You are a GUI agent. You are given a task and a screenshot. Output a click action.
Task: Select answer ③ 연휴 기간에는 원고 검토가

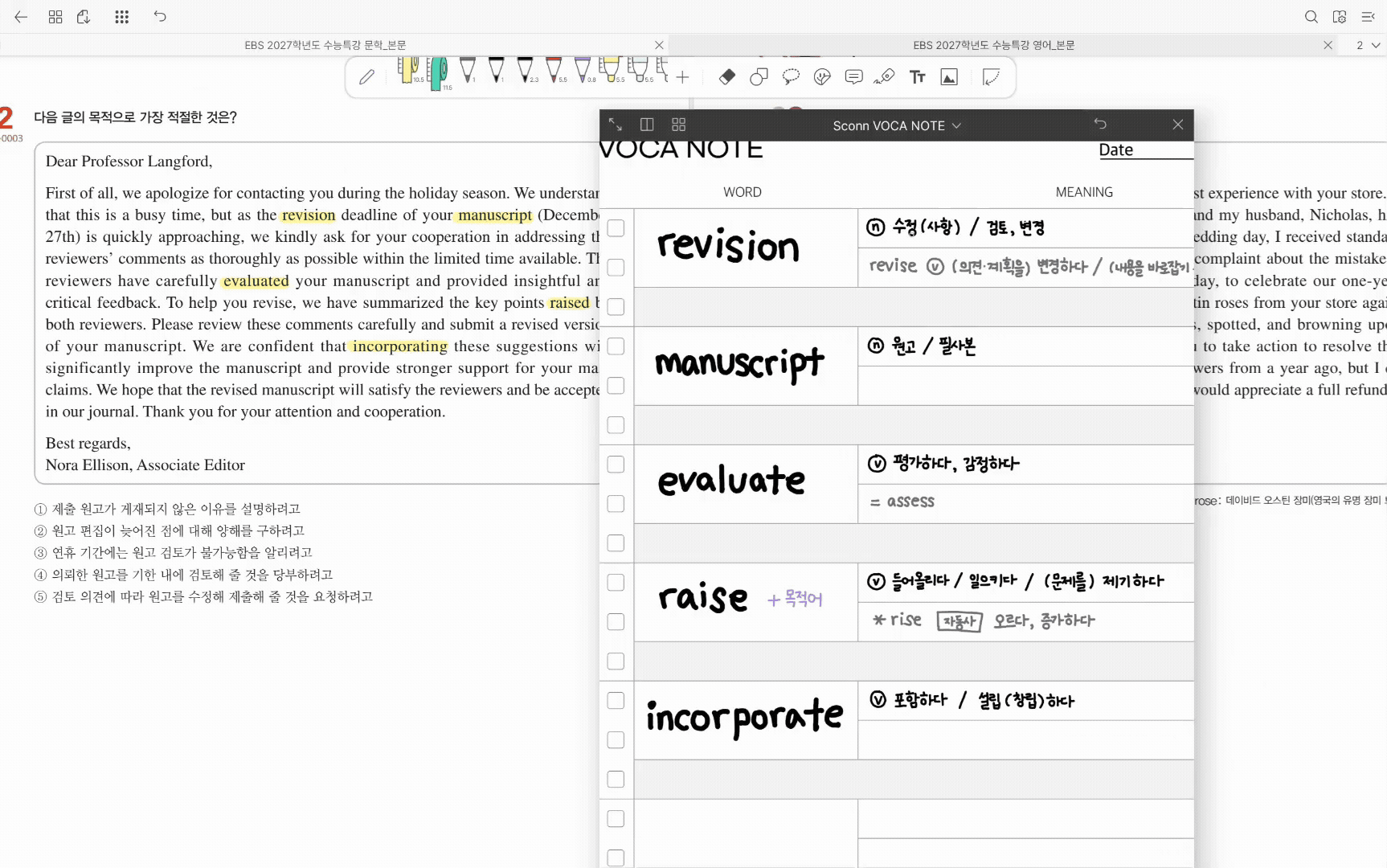(x=173, y=553)
